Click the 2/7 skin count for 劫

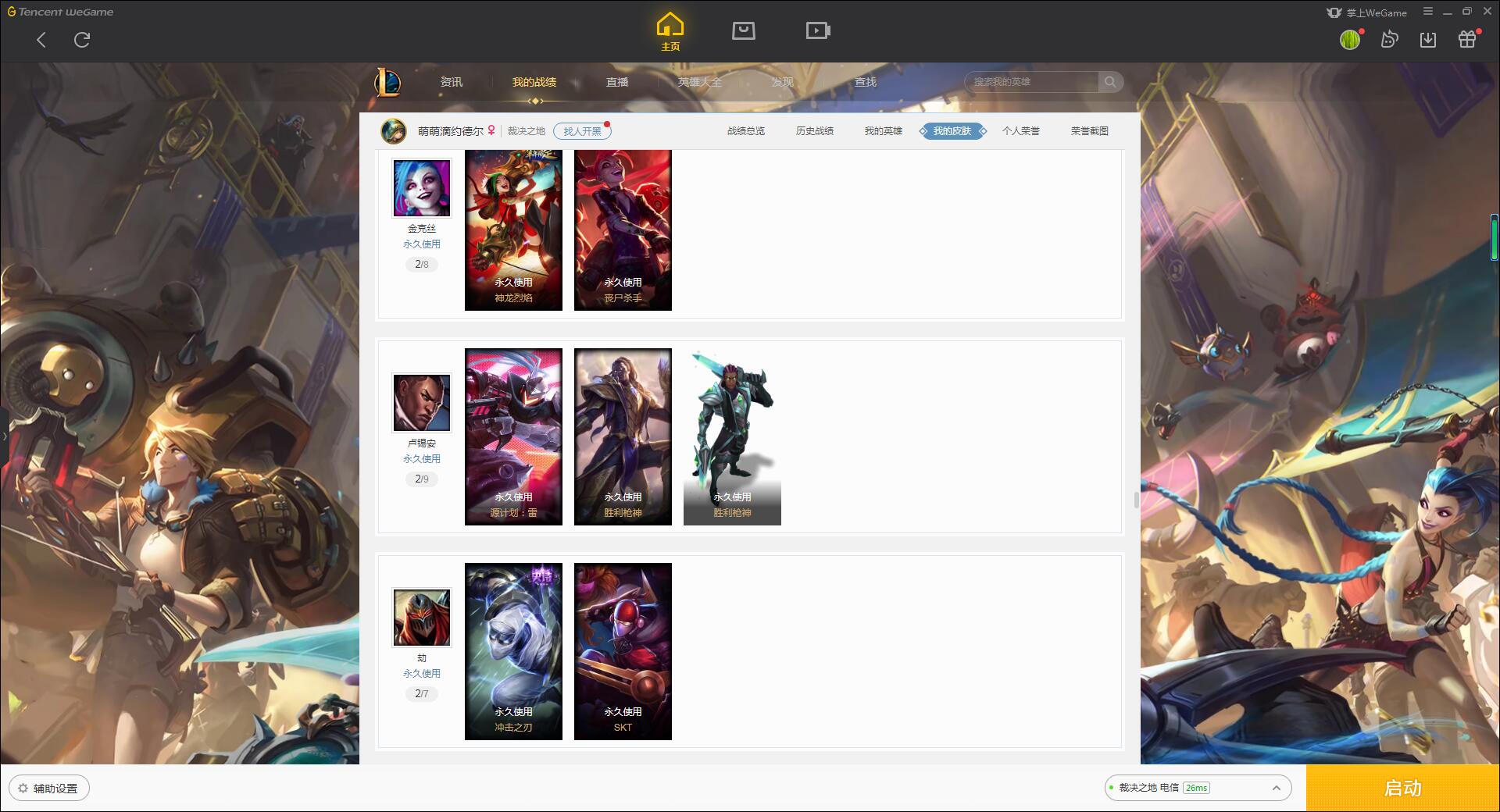[x=422, y=694]
